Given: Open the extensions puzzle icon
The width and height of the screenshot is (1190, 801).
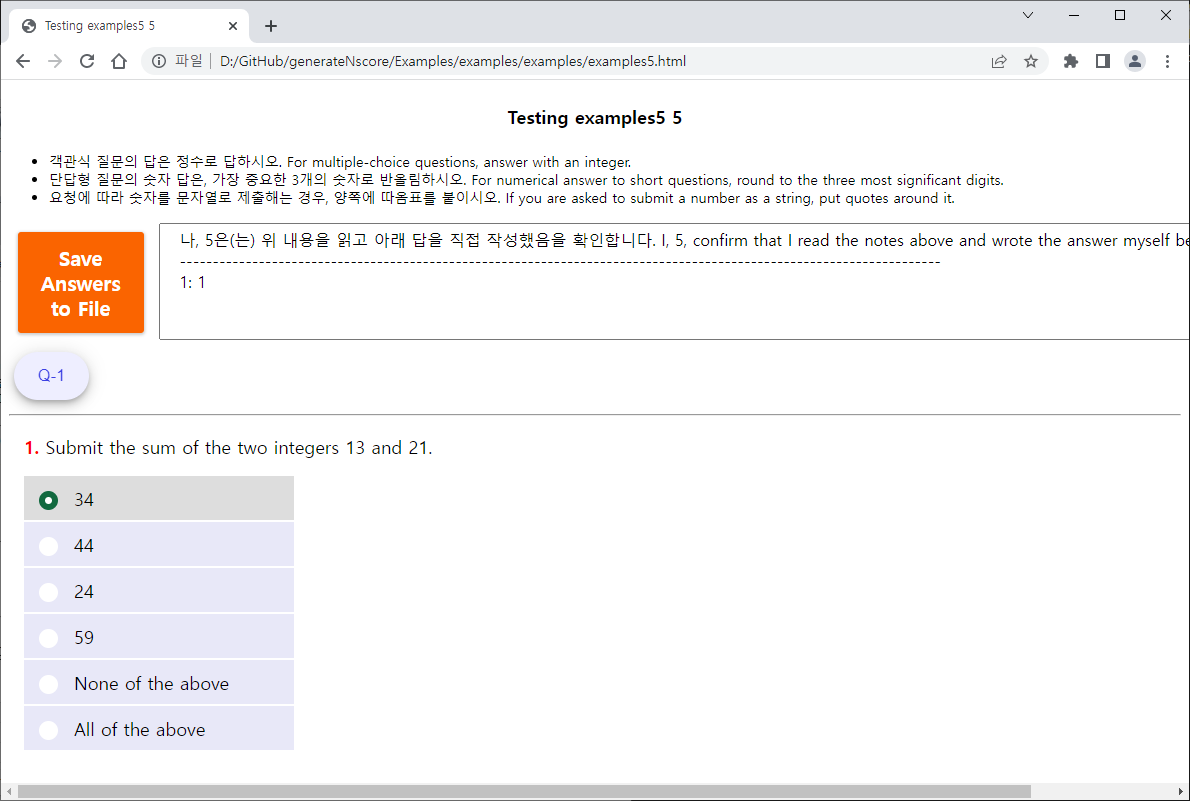Looking at the screenshot, I should tap(1071, 61).
